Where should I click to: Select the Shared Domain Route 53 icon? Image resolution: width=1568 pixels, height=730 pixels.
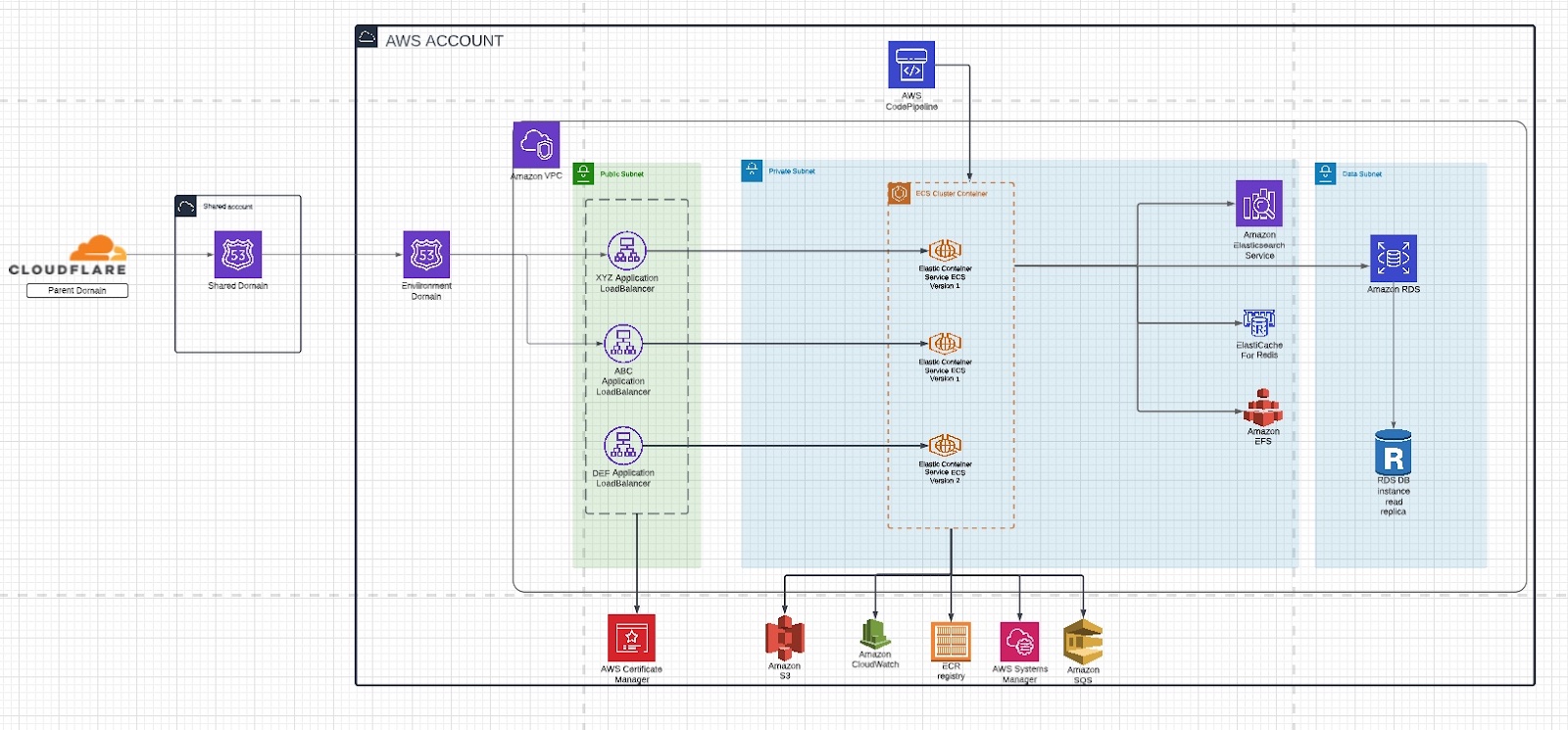tap(238, 255)
